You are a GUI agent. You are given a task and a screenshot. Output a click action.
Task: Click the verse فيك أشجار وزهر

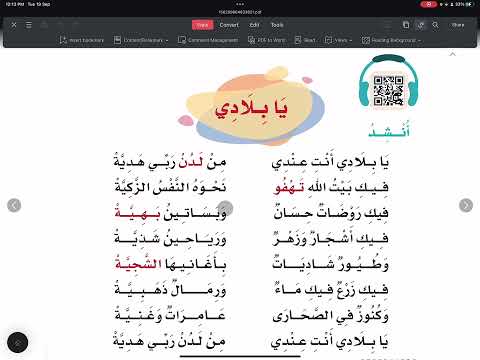pyautogui.click(x=330, y=238)
